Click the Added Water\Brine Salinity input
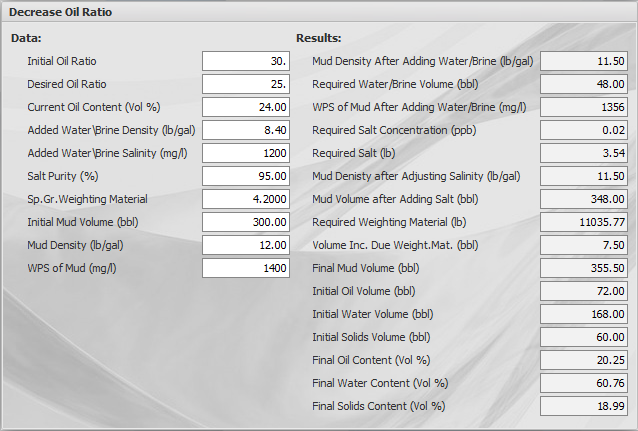Screen dimensions: 638x431 [246, 153]
